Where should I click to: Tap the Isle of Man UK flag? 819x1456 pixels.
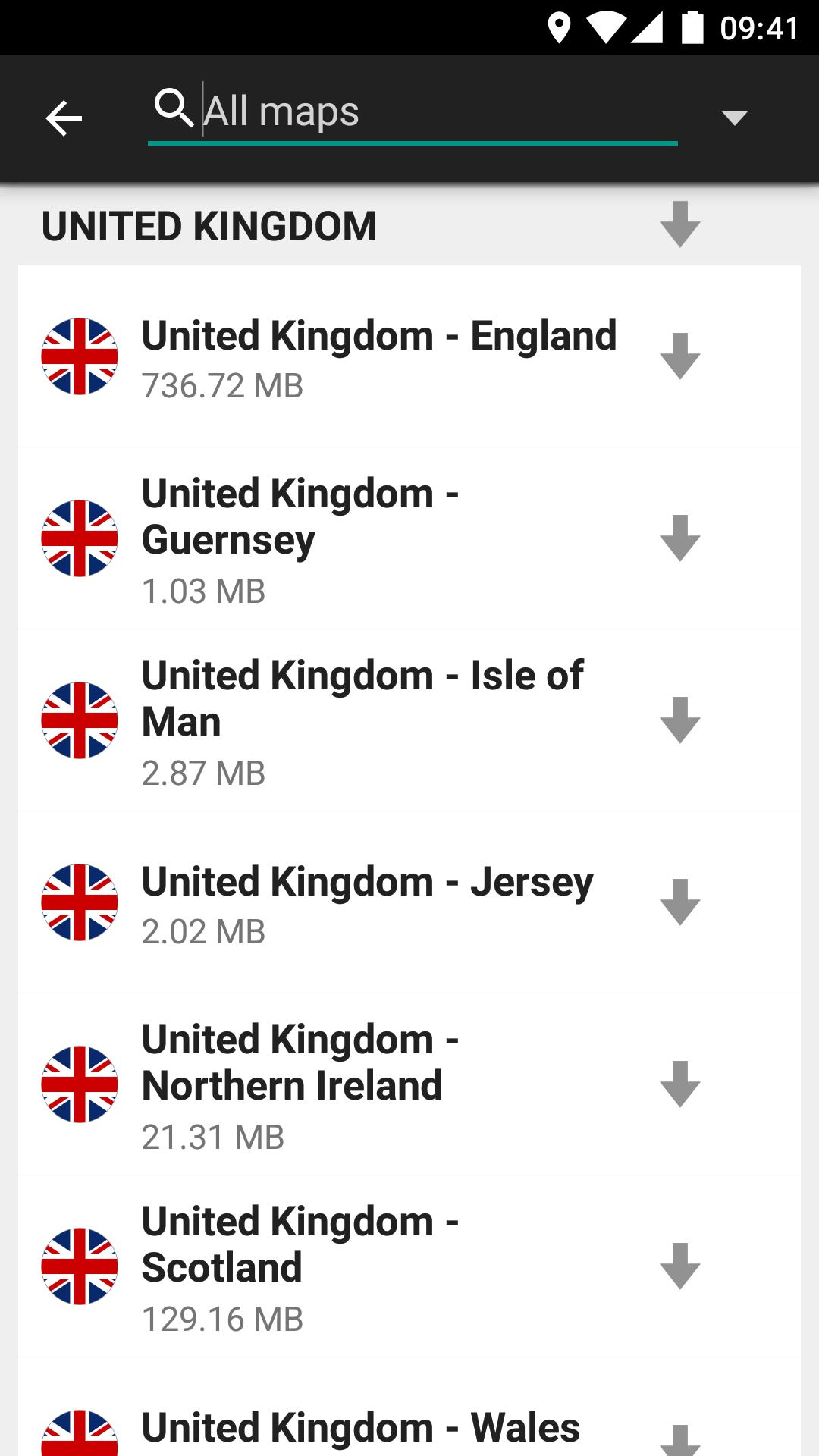click(80, 720)
